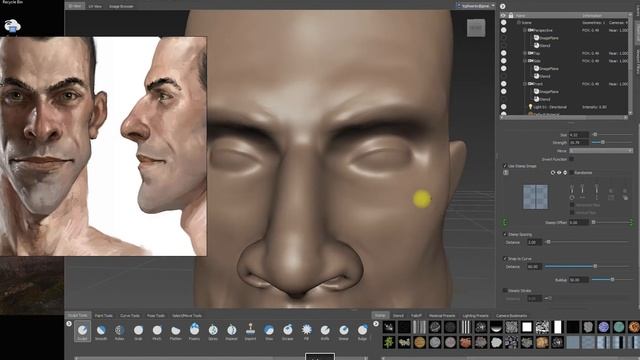Open the Lighting Presets tab

[476, 316]
